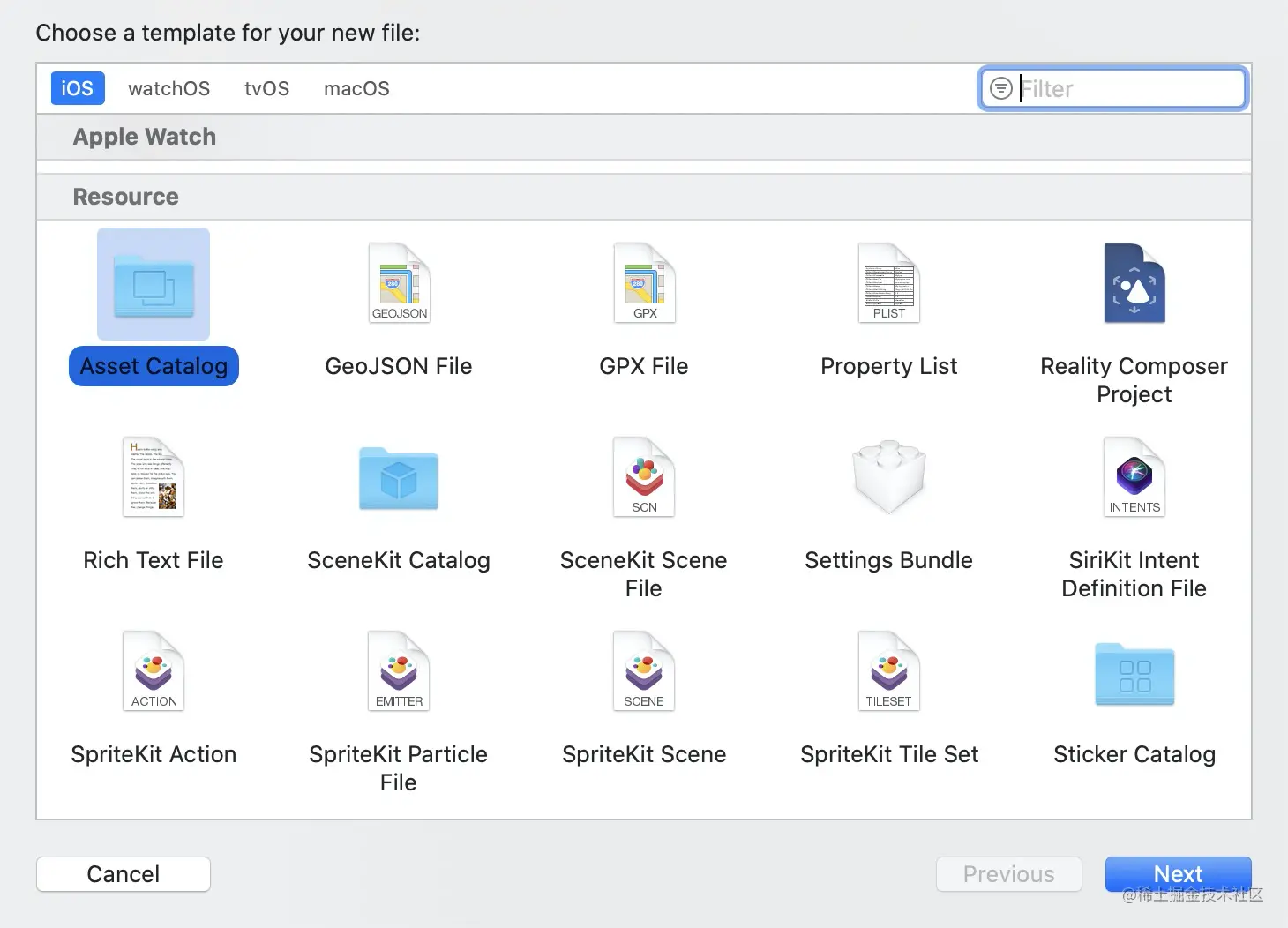Click the SpriteKit Scene label
Viewport: 1288px width, 928px height.
644,754
